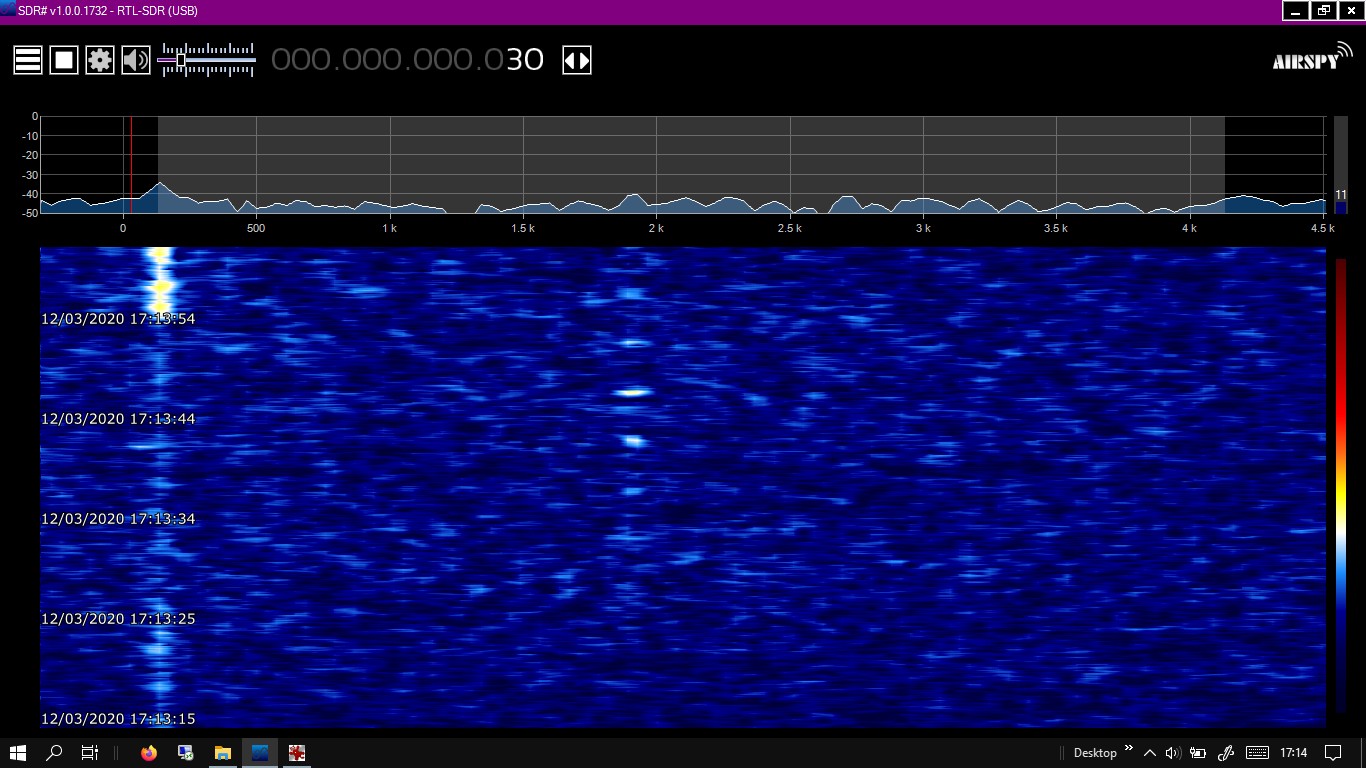
Task: Open the SDR# hamburger menu
Action: tap(28, 60)
